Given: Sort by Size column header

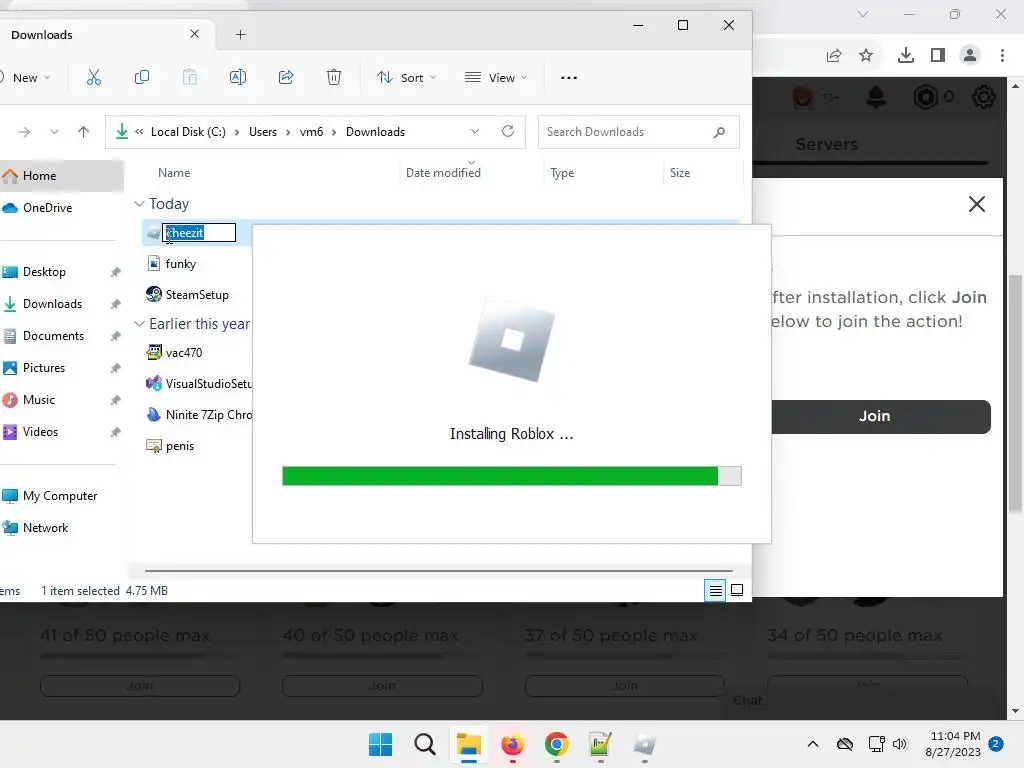Looking at the screenshot, I should tap(679, 172).
